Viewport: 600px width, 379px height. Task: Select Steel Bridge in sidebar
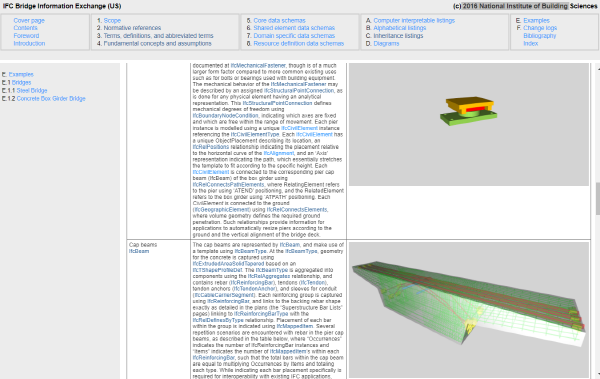(32, 91)
